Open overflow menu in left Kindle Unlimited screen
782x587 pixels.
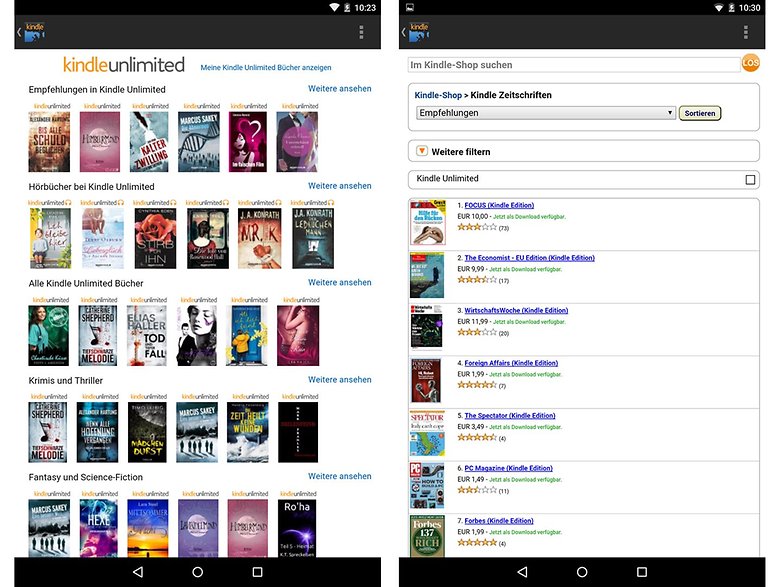pyautogui.click(x=361, y=32)
